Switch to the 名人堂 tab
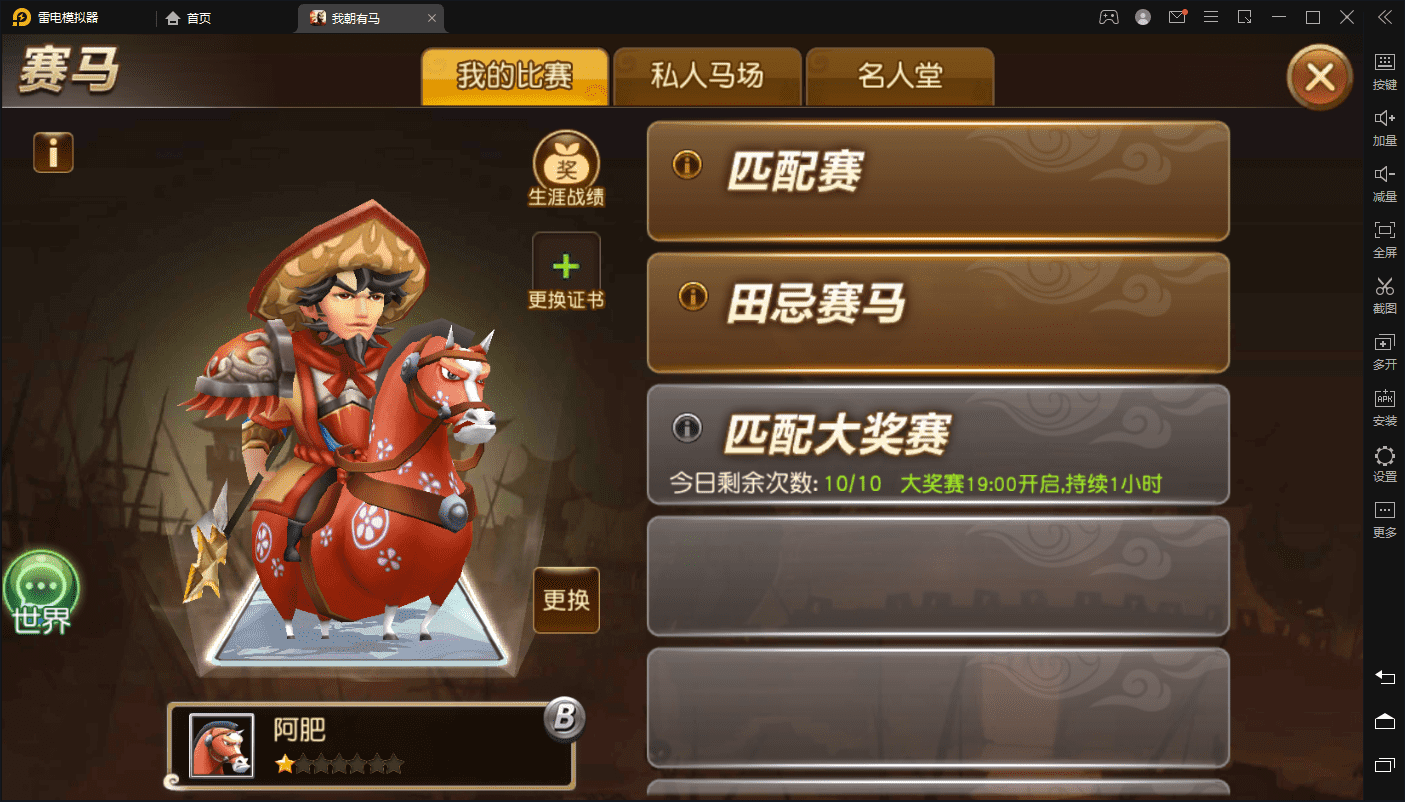Viewport: 1405px width, 802px height. [x=900, y=76]
